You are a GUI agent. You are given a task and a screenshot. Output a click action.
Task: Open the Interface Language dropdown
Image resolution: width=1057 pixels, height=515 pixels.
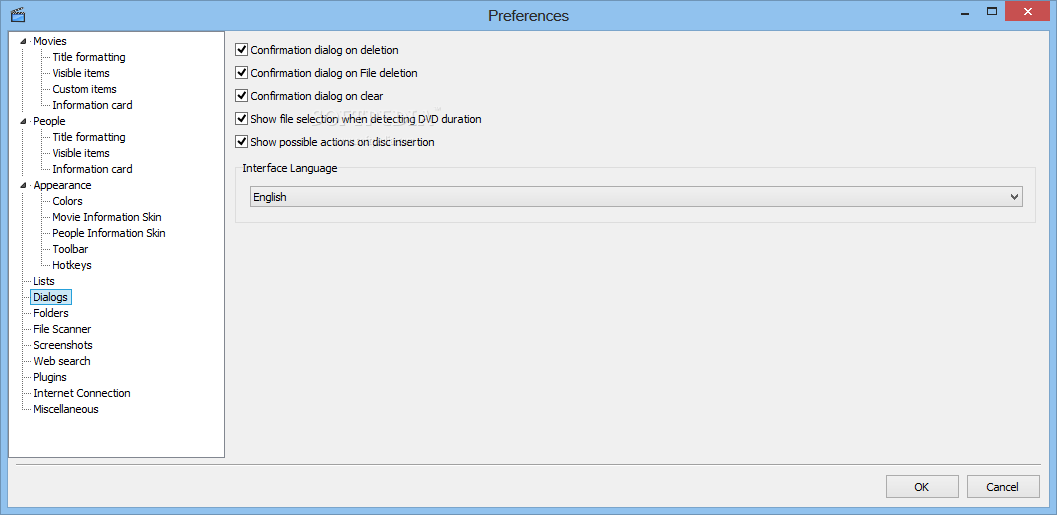pos(636,197)
